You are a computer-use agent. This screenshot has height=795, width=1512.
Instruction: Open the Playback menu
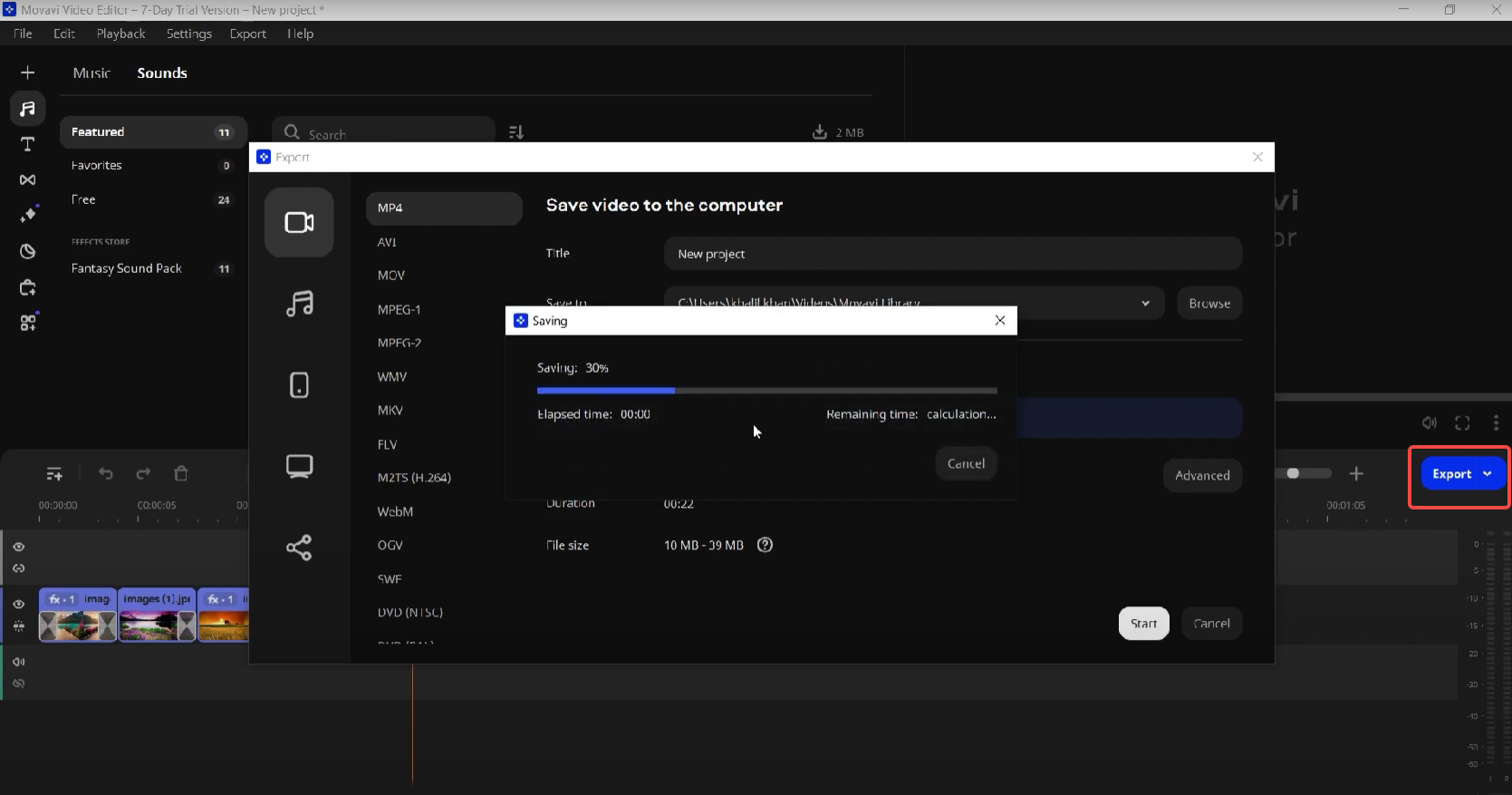point(121,34)
